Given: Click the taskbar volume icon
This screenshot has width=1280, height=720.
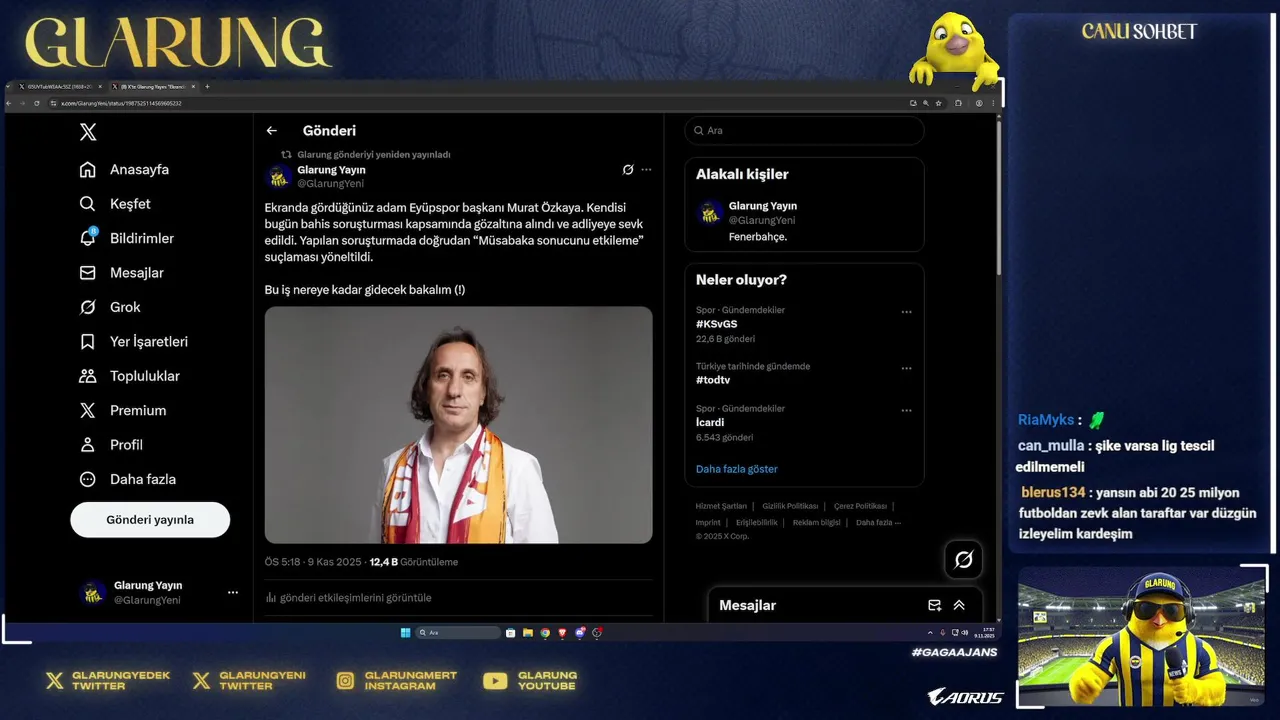Looking at the screenshot, I should click(x=964, y=632).
